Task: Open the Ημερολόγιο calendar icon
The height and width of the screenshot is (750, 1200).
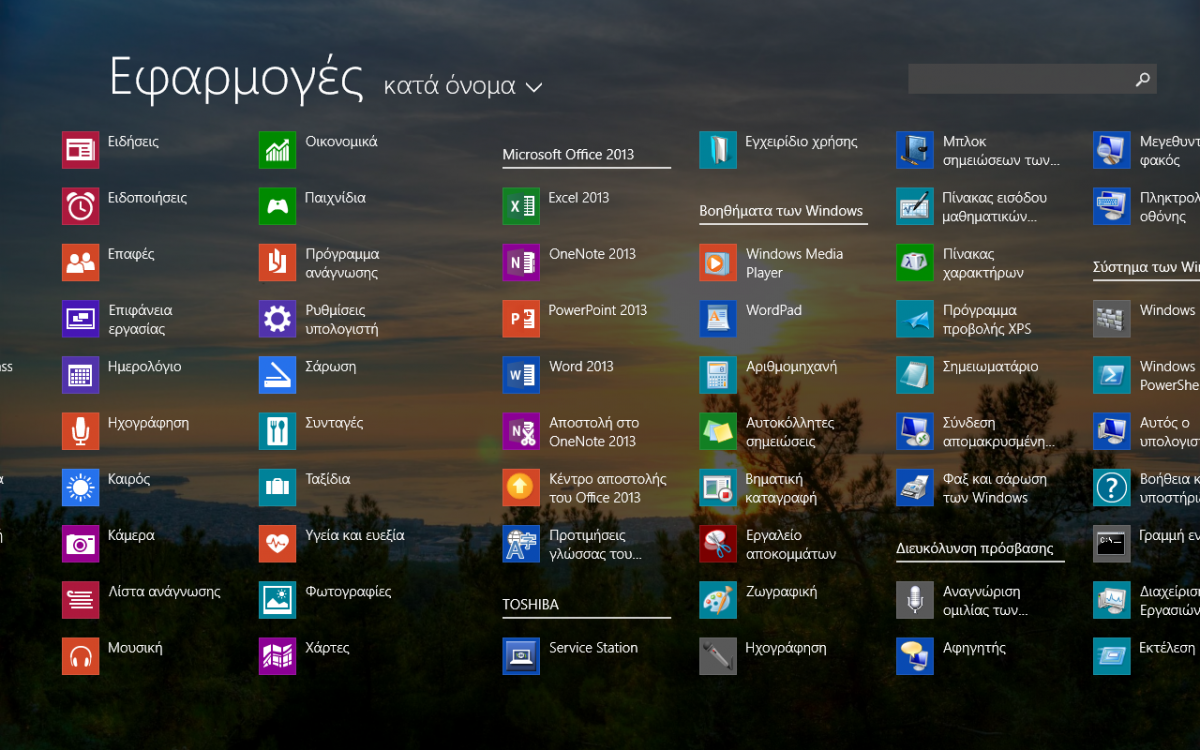Action: [x=80, y=375]
